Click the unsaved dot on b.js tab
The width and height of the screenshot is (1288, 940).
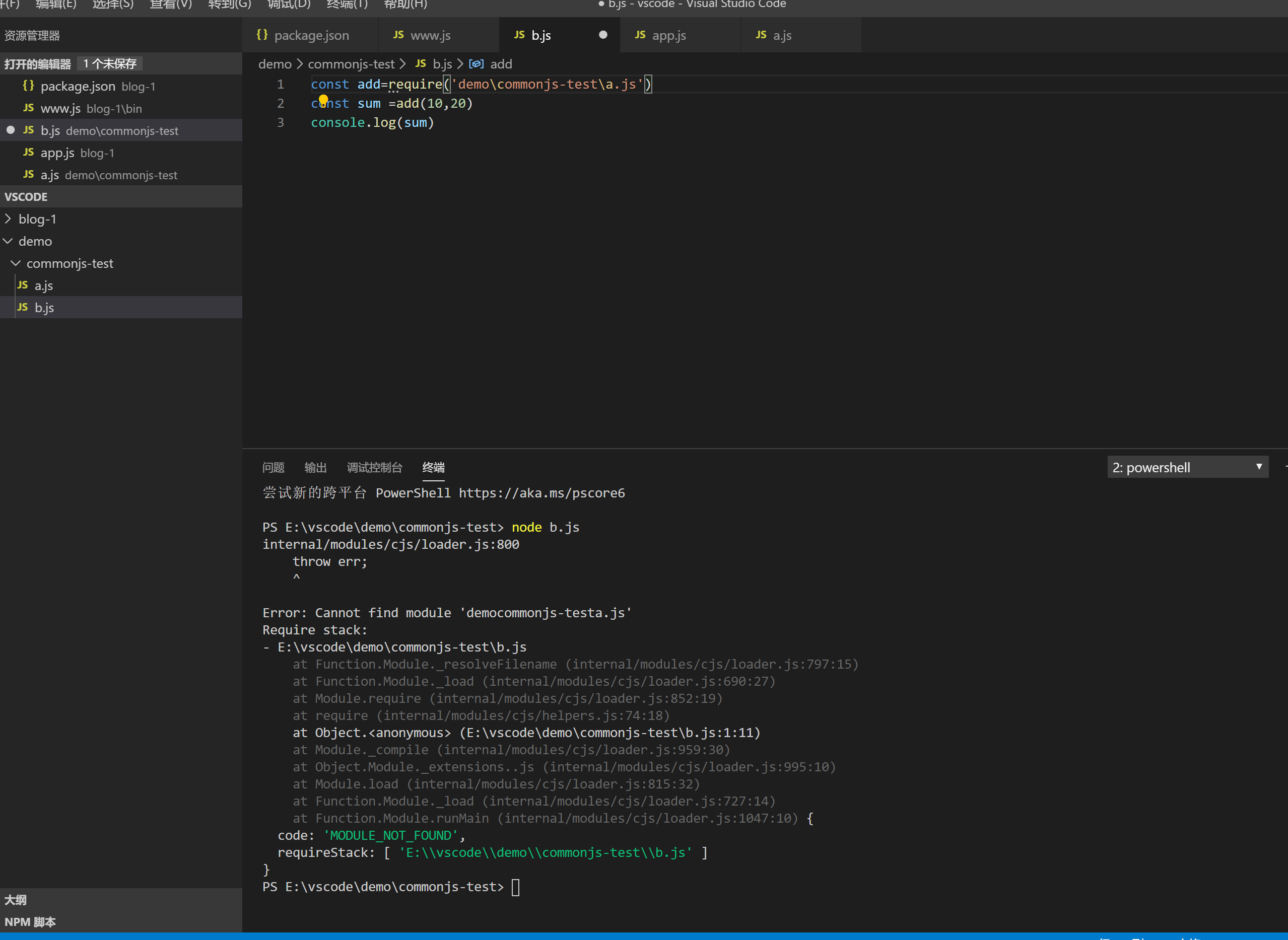click(603, 35)
